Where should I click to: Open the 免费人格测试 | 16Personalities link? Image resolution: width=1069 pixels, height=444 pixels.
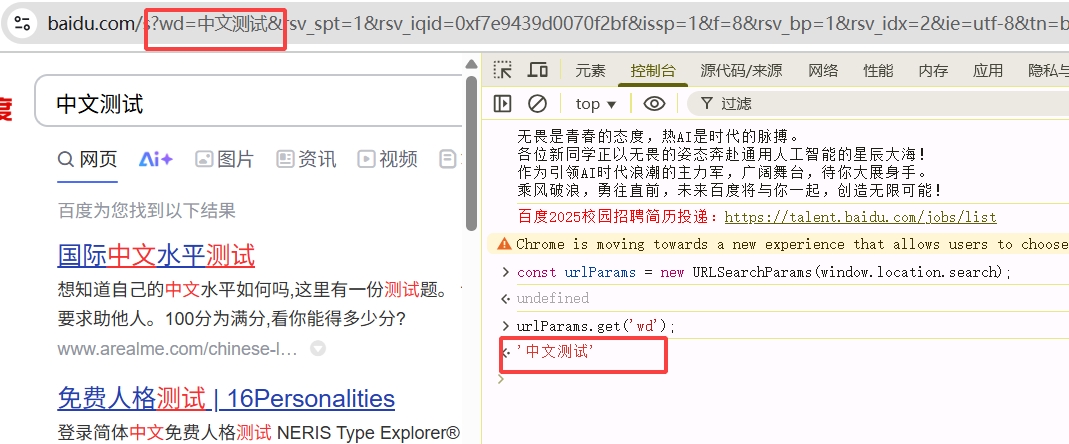[226, 398]
